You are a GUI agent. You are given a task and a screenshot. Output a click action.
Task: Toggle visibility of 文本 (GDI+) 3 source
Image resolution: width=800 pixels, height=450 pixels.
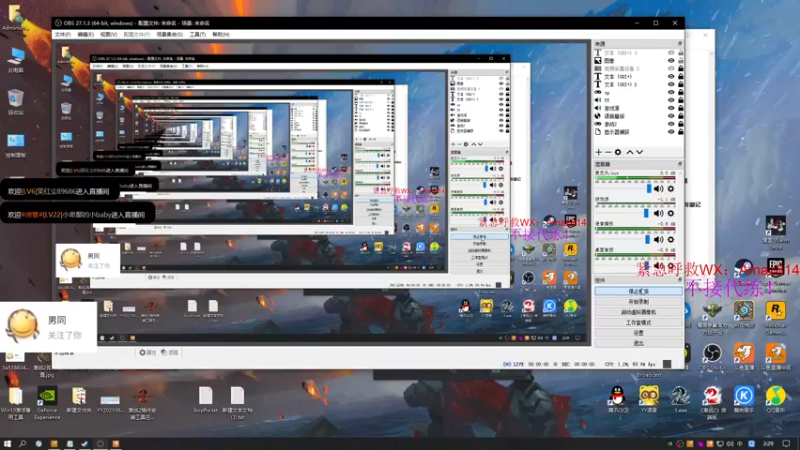[671, 53]
